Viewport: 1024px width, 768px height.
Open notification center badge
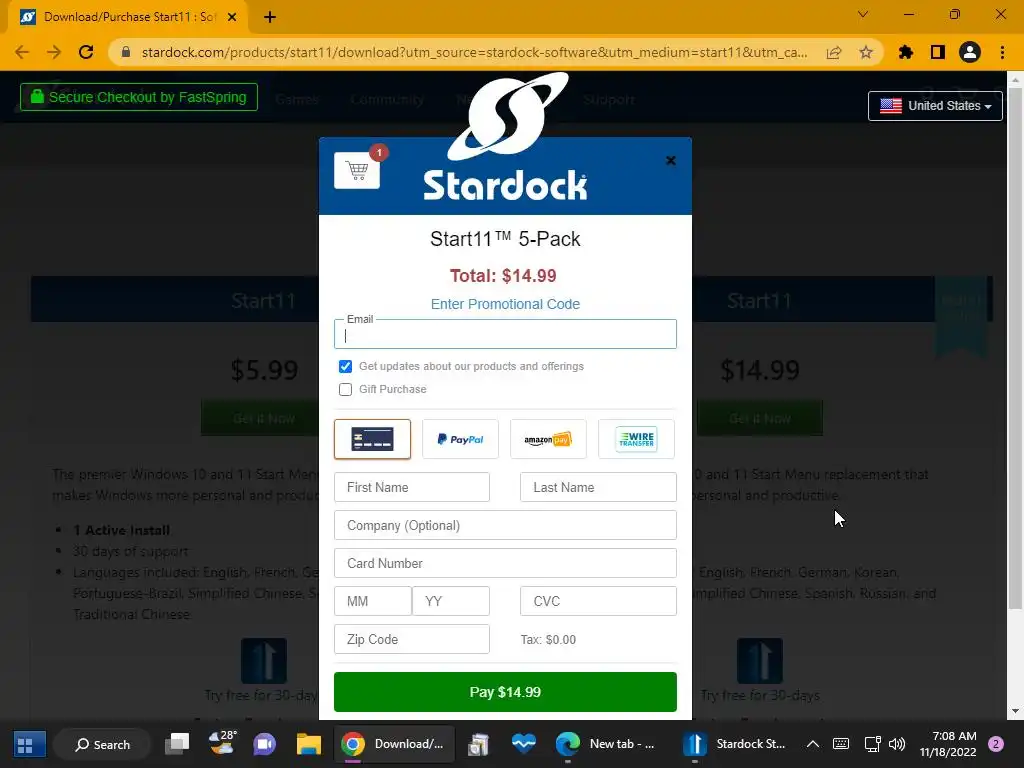[x=996, y=744]
